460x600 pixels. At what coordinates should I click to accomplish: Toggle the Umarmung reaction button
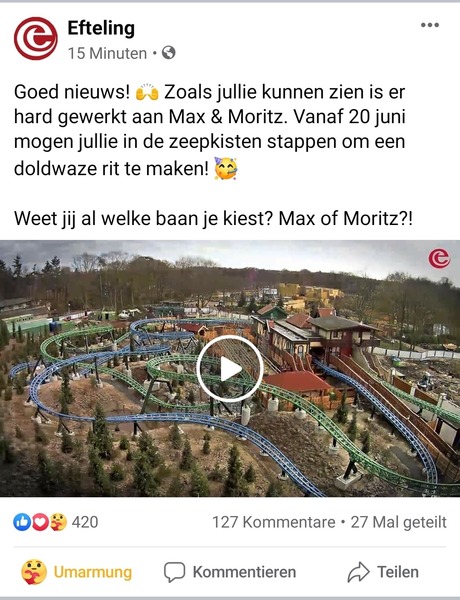[77, 572]
